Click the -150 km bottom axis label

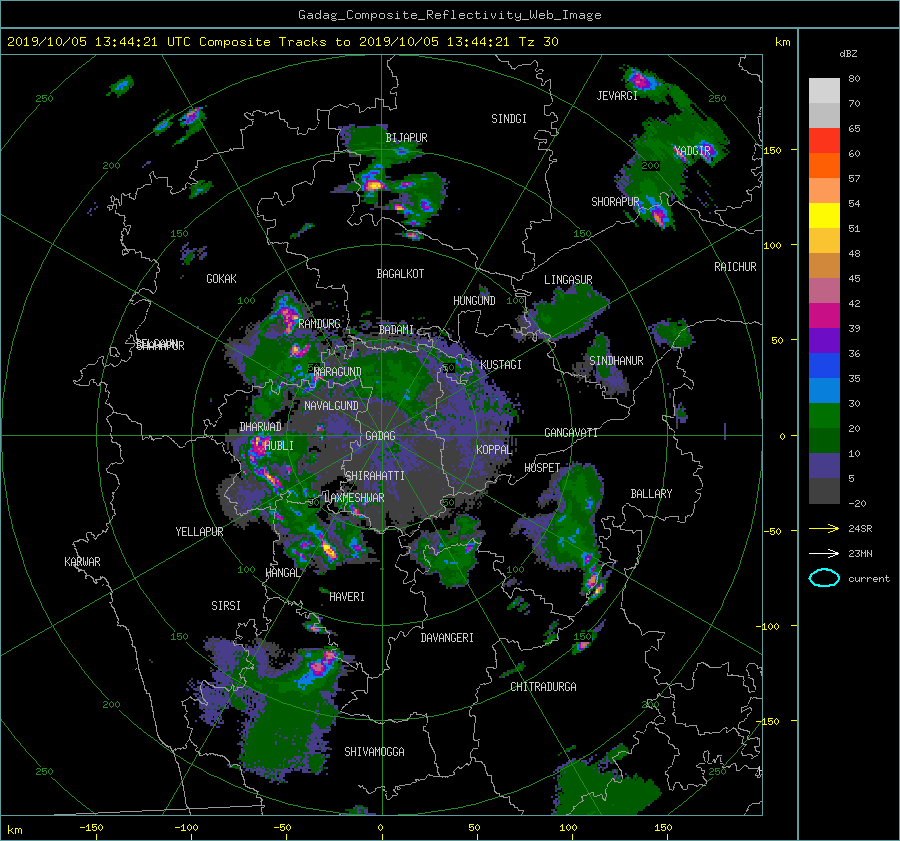click(x=91, y=828)
